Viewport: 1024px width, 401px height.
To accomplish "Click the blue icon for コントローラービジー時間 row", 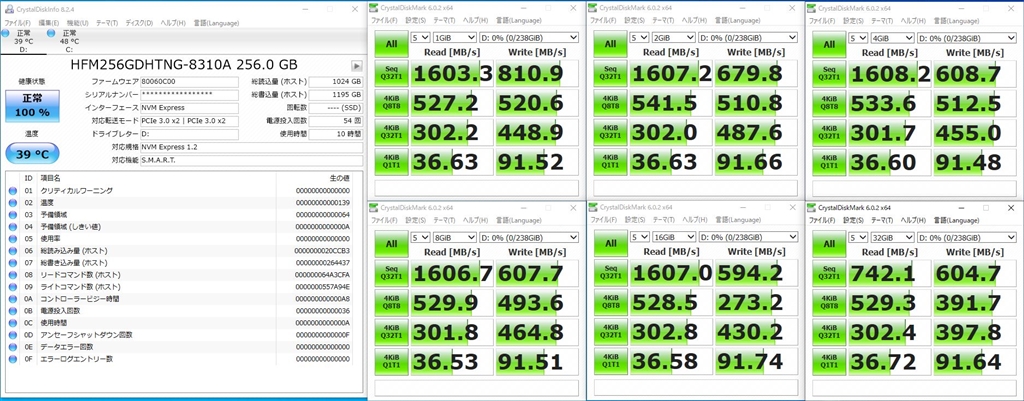I will click(x=13, y=298).
